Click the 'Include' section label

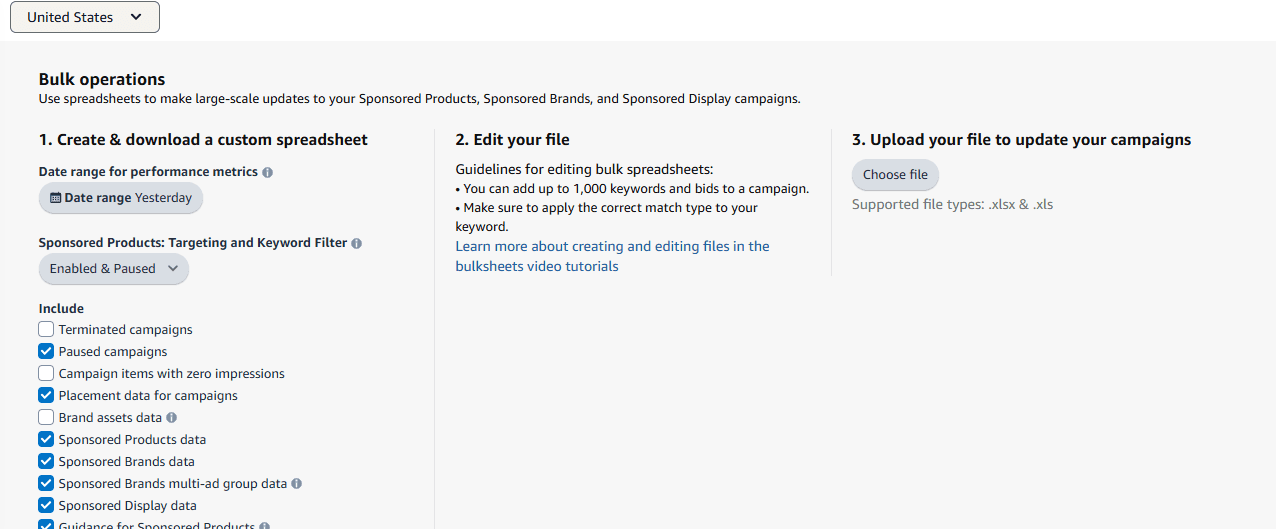pyautogui.click(x=61, y=309)
